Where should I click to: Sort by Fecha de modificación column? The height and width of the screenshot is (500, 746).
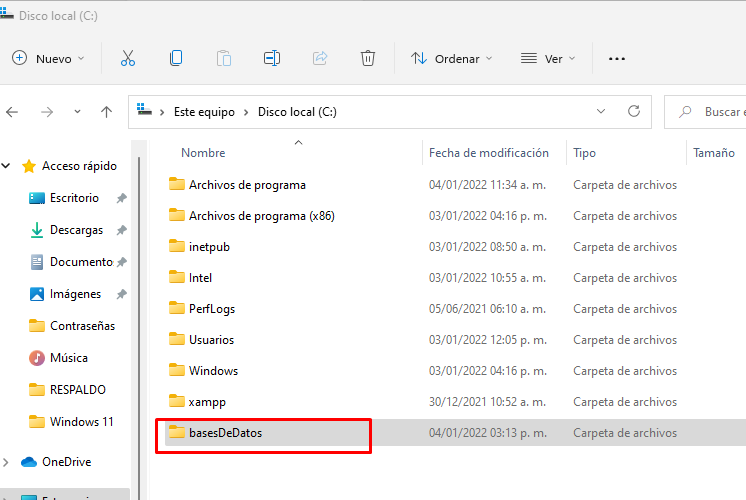click(488, 153)
